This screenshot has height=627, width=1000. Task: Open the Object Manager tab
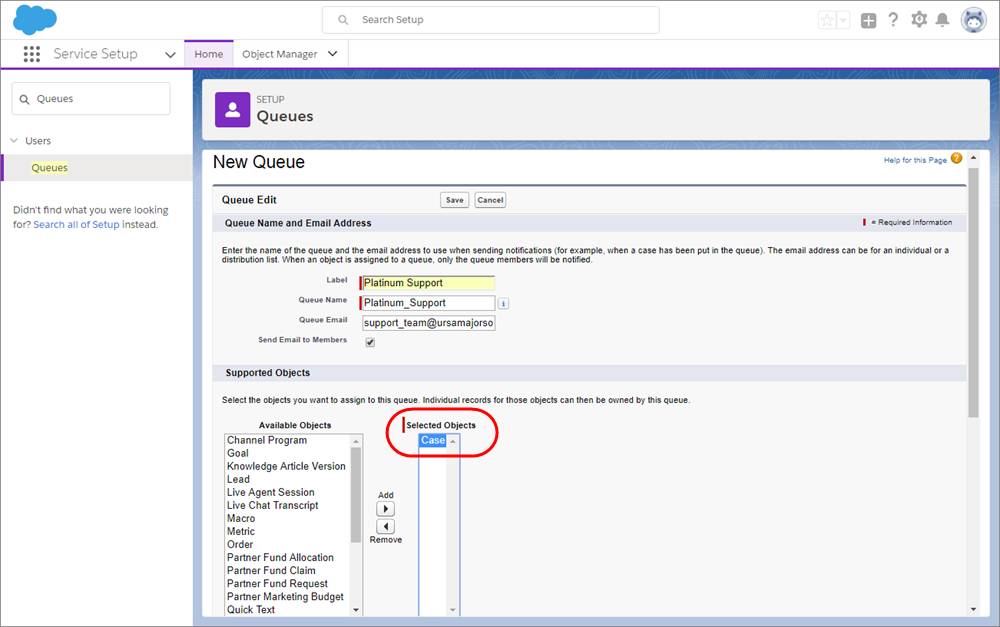tap(279, 54)
